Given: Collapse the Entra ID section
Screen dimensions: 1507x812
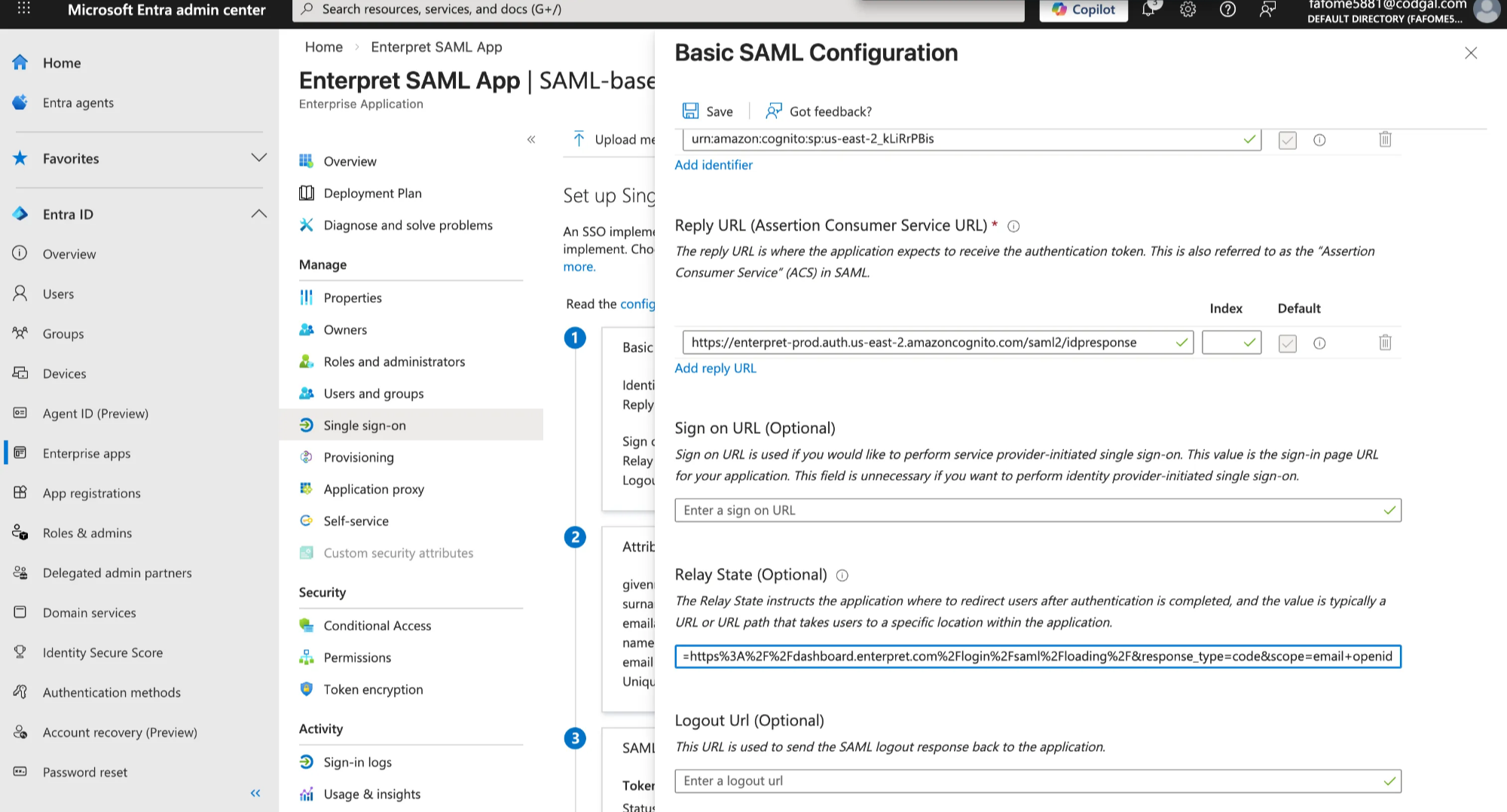Looking at the screenshot, I should pos(258,214).
